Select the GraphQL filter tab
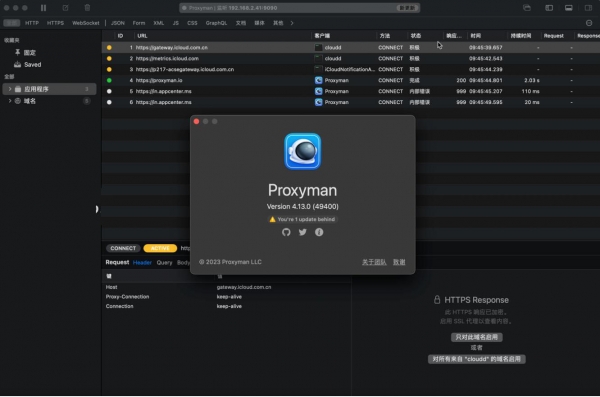Screen dimensions: 600x397 [x=216, y=23]
